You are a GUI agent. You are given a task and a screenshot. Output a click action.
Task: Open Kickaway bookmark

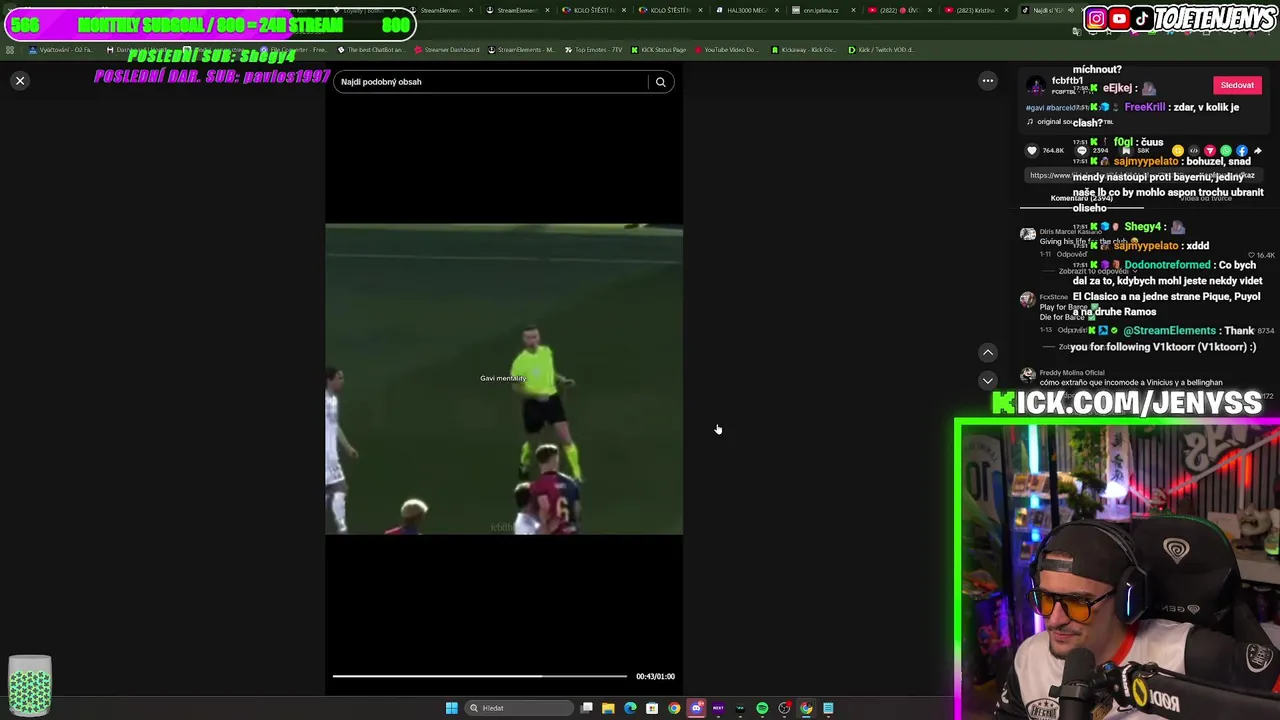click(x=805, y=49)
